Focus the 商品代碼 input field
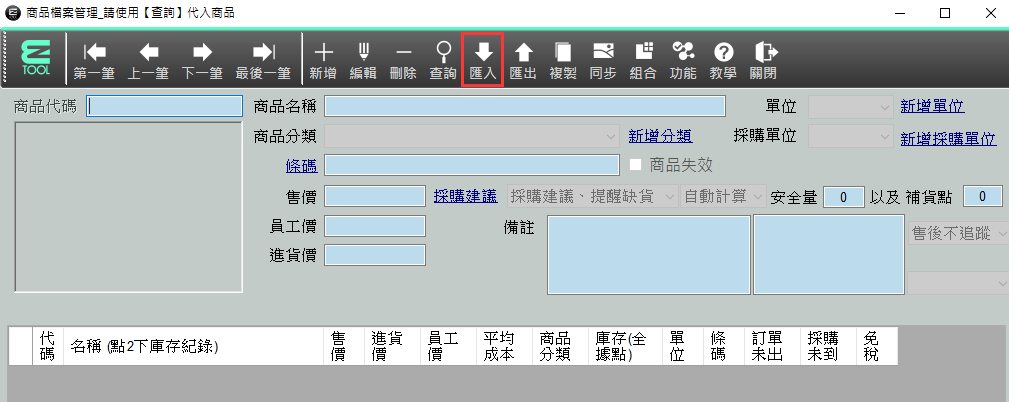1009x402 pixels. [164, 106]
